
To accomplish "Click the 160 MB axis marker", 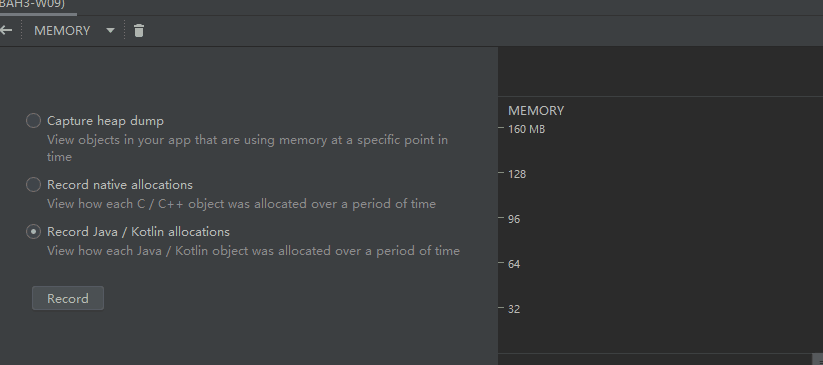I will (526, 129).
